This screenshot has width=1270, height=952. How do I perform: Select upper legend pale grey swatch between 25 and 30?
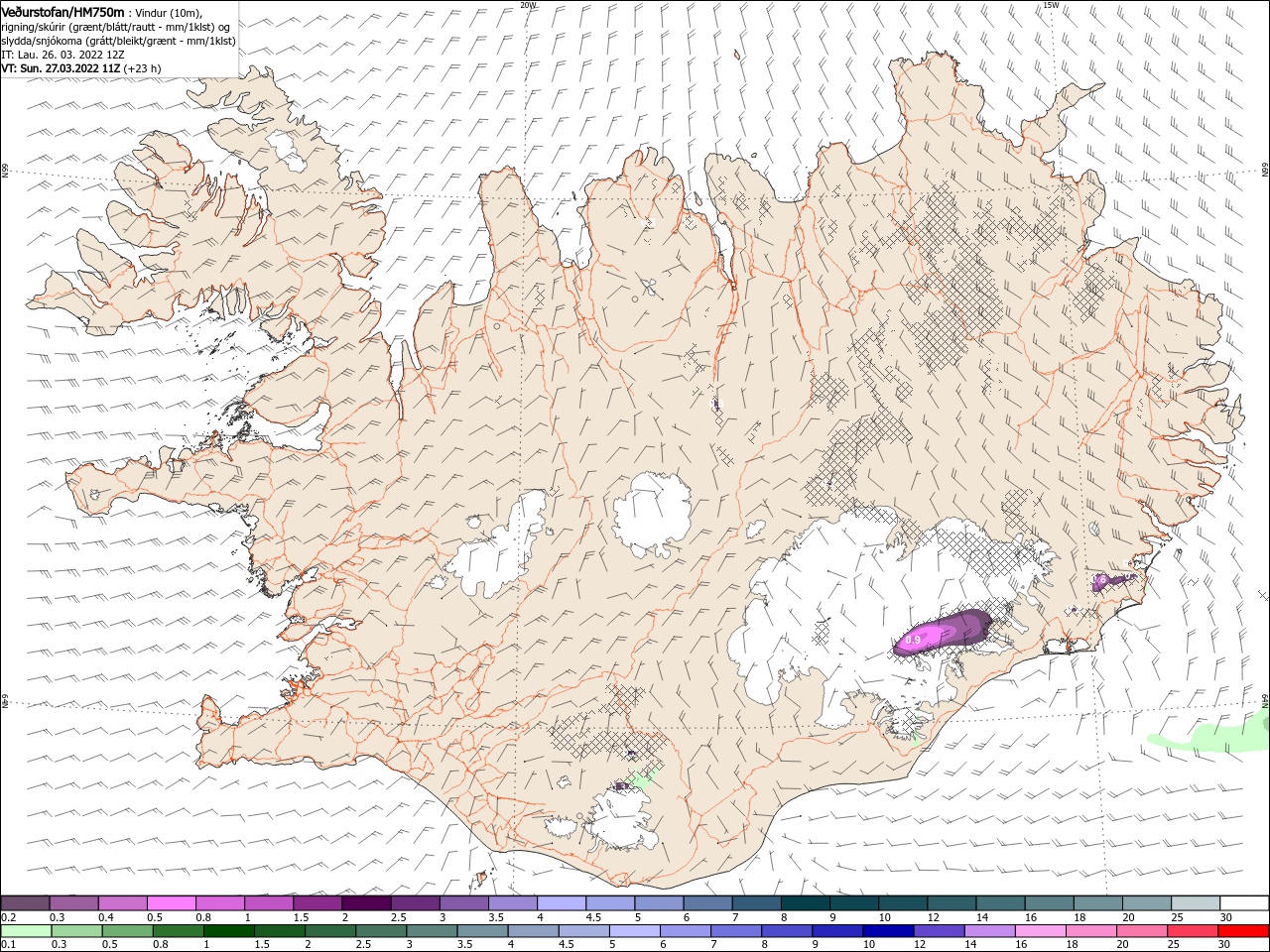click(1196, 903)
